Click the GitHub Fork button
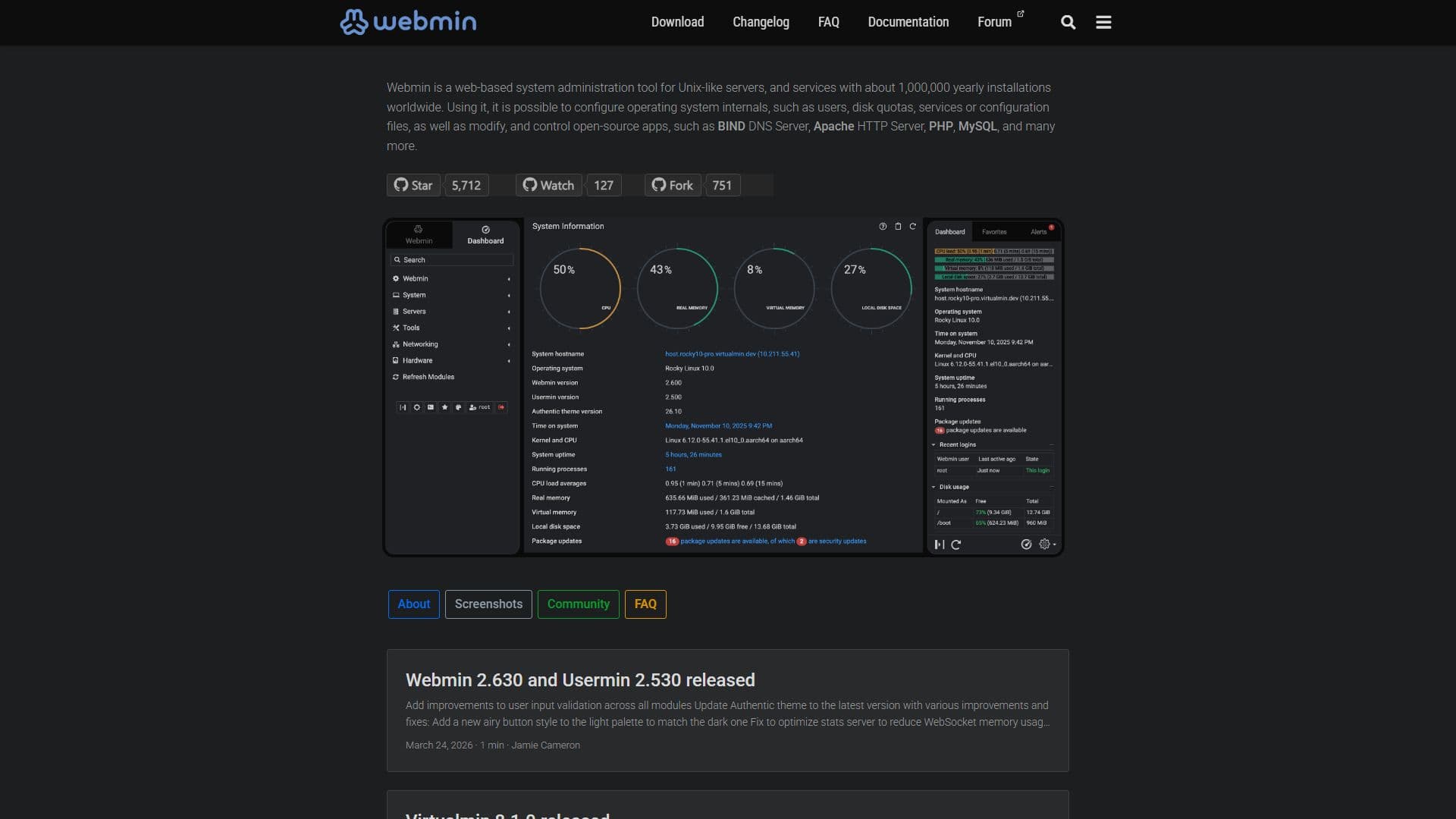 673,185
